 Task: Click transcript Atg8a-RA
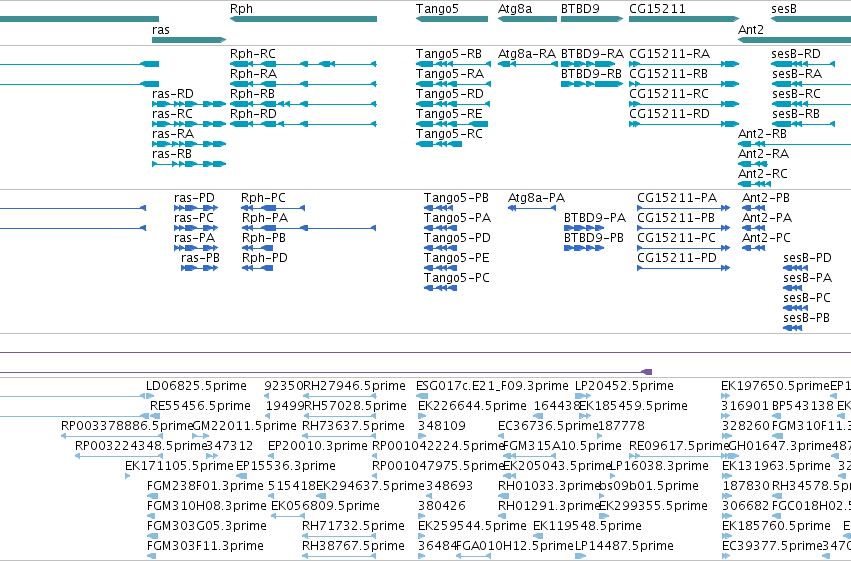[528, 64]
